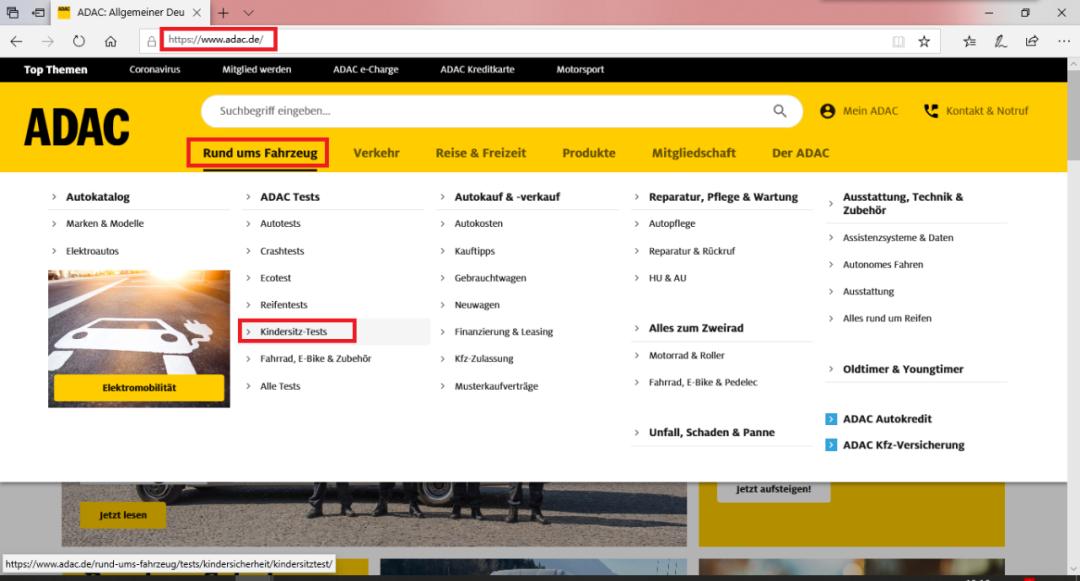
Task: Click the ADAC logo
Action: (77, 128)
